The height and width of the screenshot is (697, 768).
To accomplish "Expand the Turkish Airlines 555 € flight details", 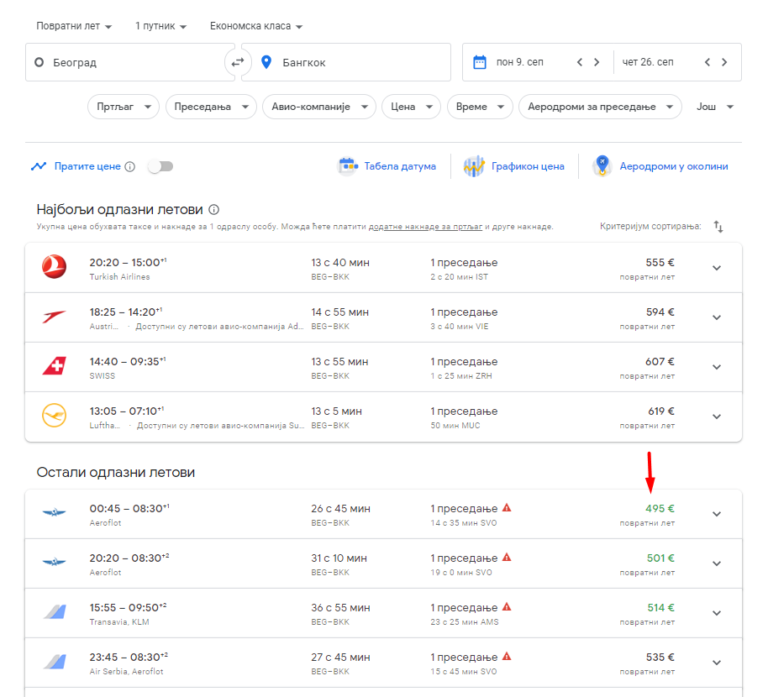I will coord(716,268).
